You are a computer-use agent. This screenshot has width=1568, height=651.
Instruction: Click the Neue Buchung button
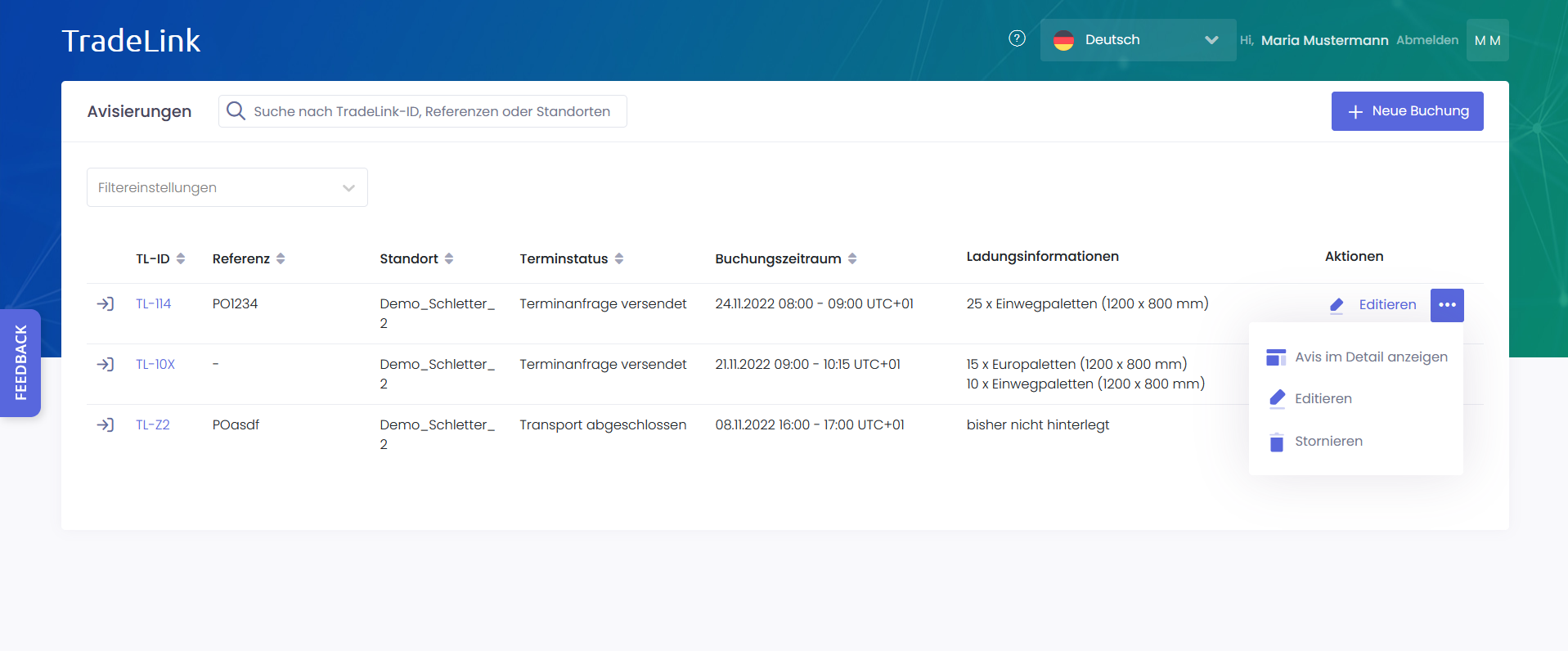(1407, 111)
